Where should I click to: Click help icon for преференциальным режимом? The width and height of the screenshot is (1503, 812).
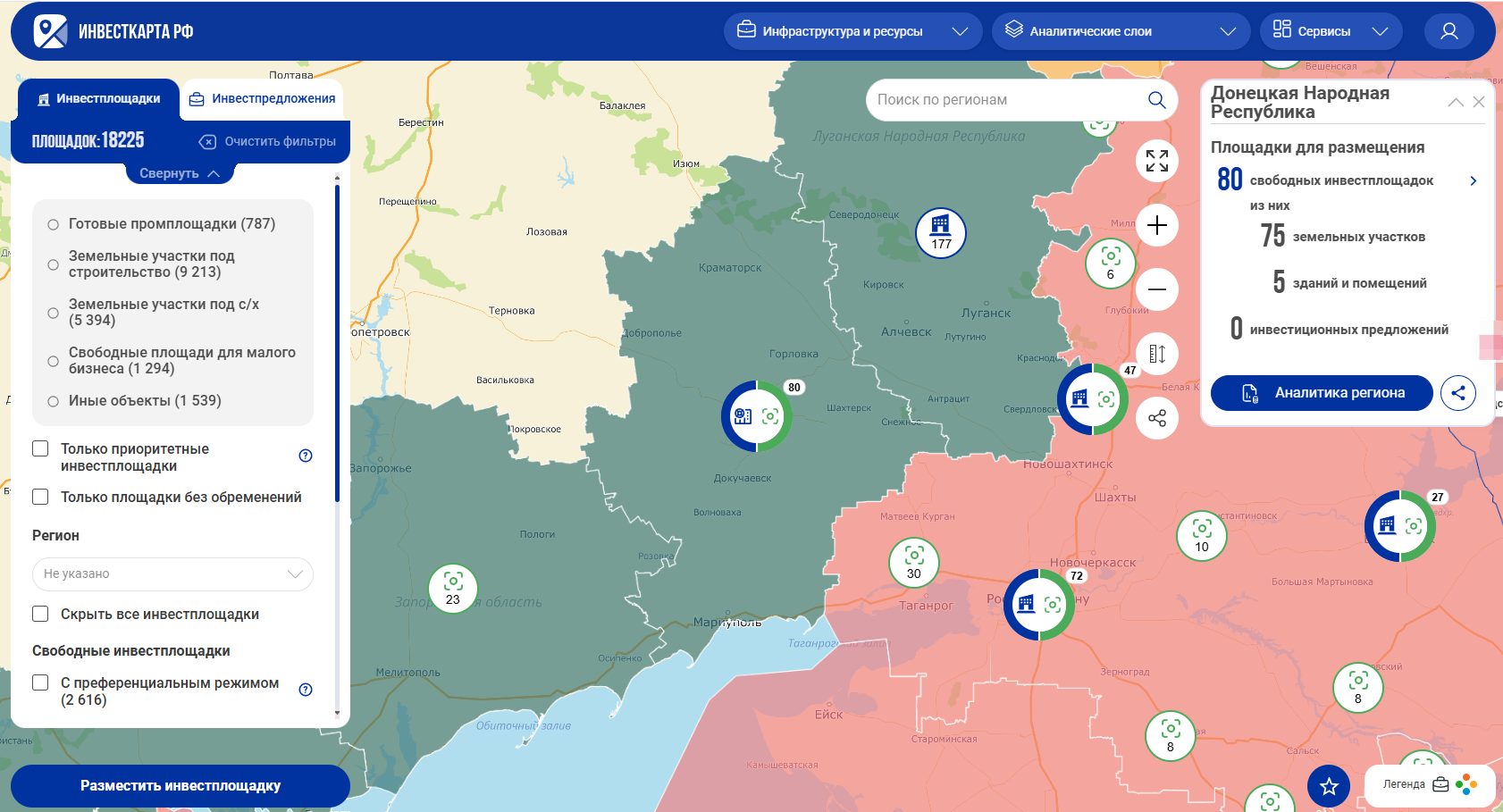coord(306,690)
